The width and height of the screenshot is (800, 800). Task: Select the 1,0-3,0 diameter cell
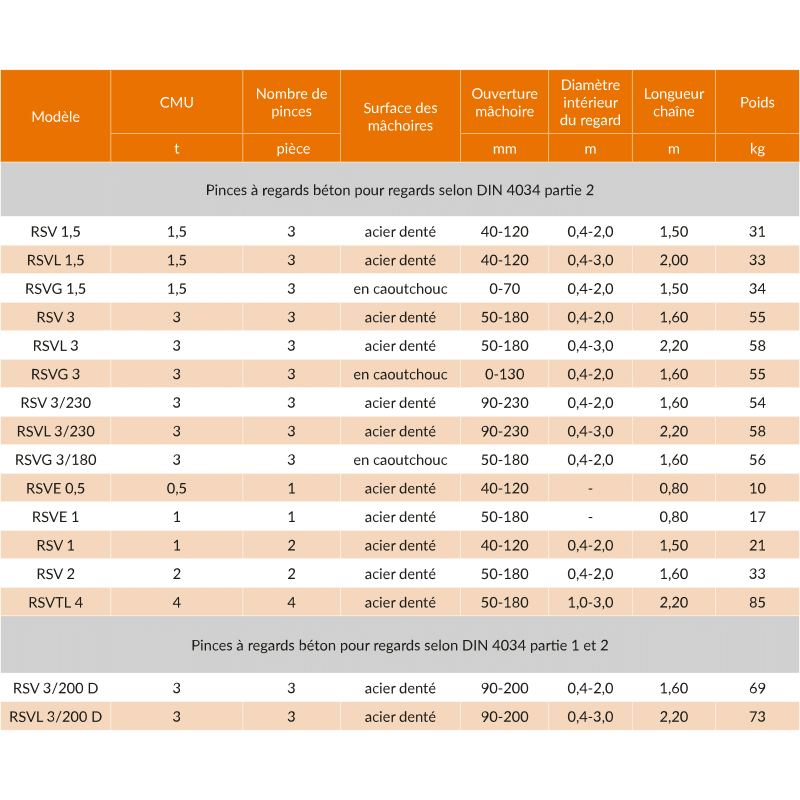pos(590,602)
